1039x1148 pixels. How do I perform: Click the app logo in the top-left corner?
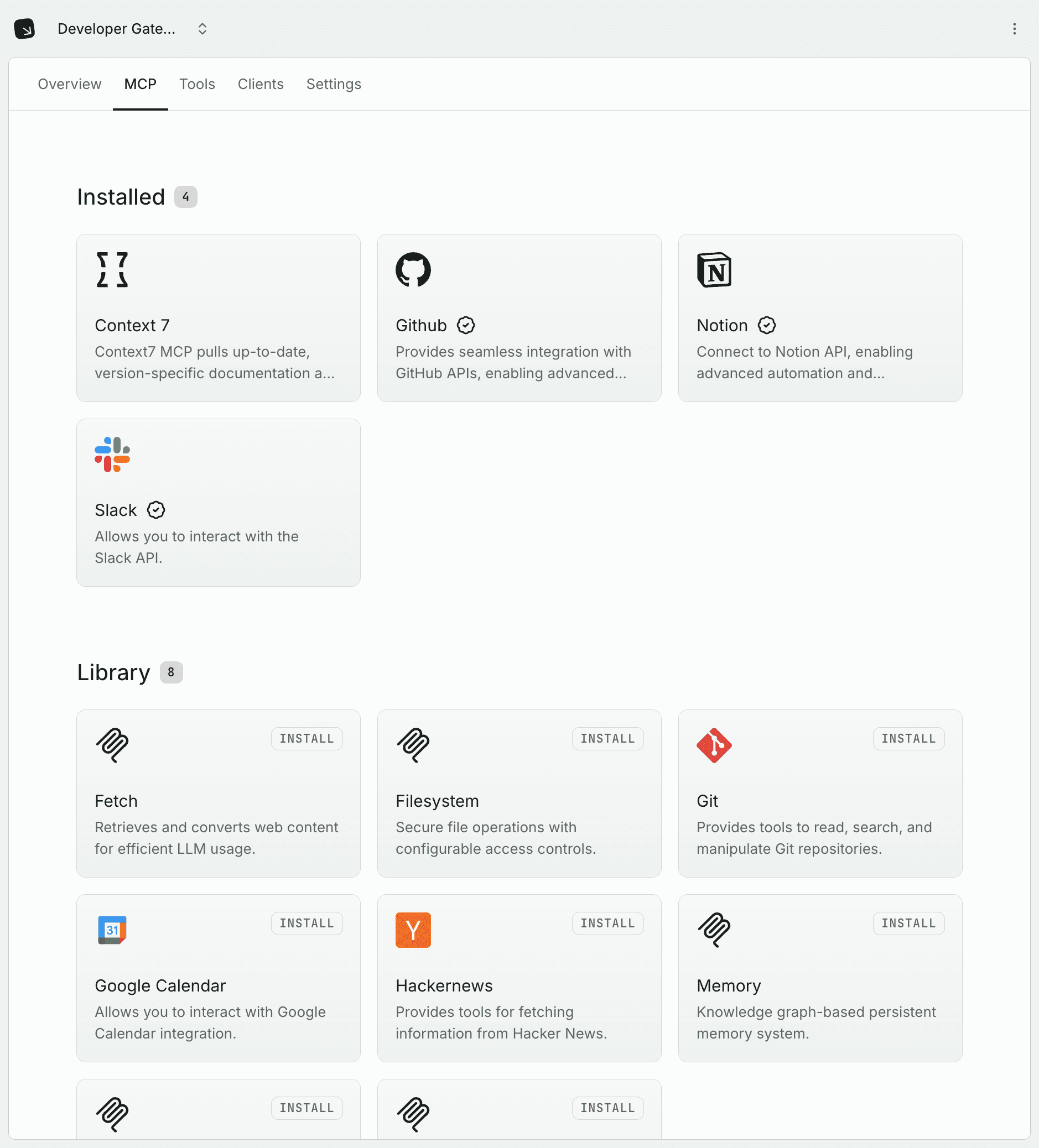point(25,28)
